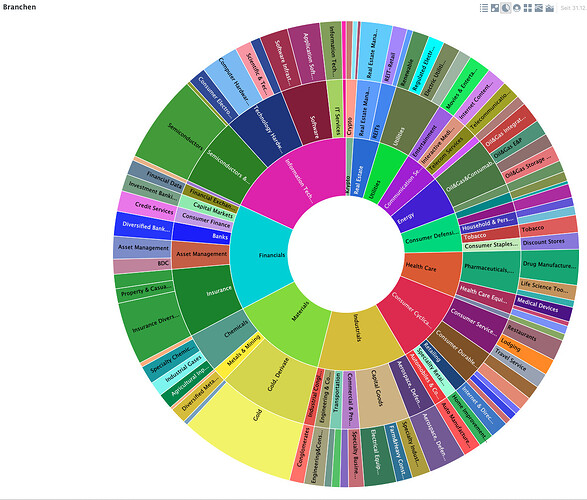Switch to the list view icon
Screen dimensions: 587x500
(484, 8)
